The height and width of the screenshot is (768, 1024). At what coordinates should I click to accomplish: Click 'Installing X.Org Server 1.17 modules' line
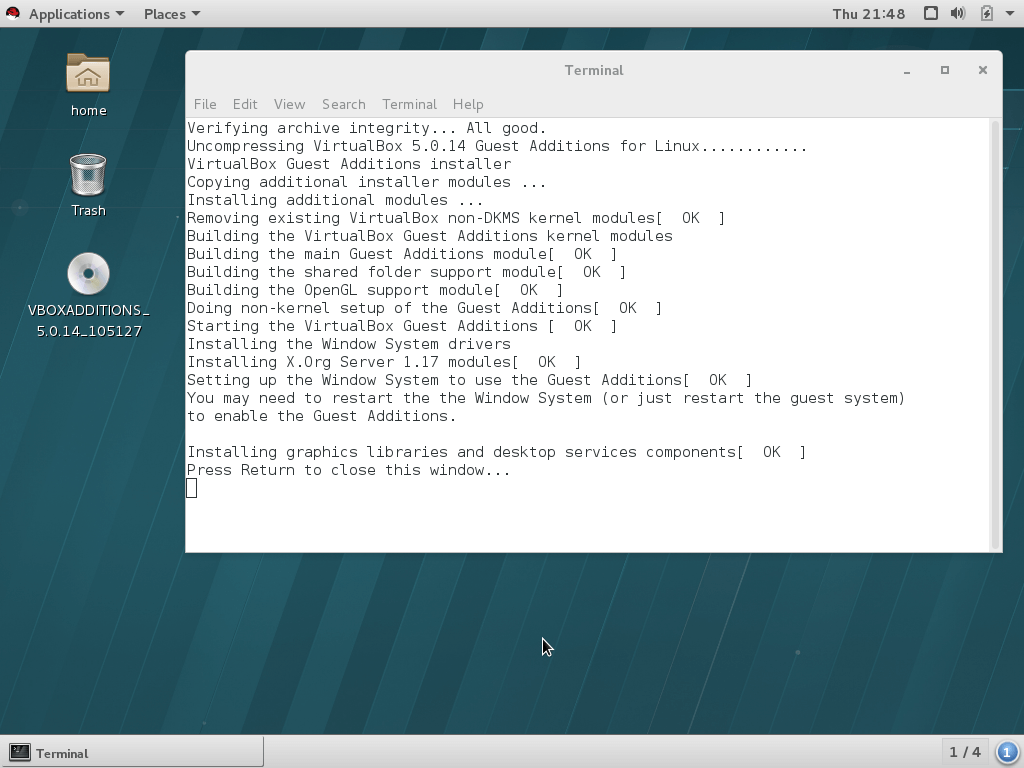point(384,362)
